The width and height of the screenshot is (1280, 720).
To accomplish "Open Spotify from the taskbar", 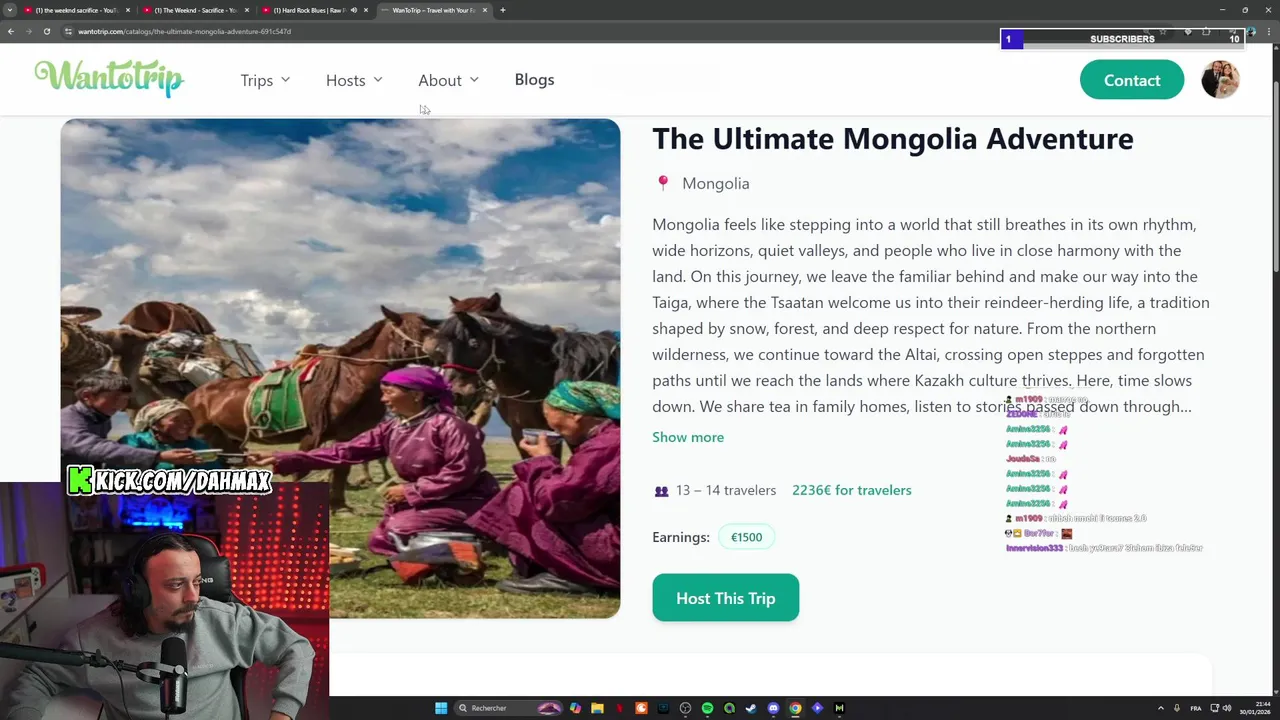I will 707,708.
